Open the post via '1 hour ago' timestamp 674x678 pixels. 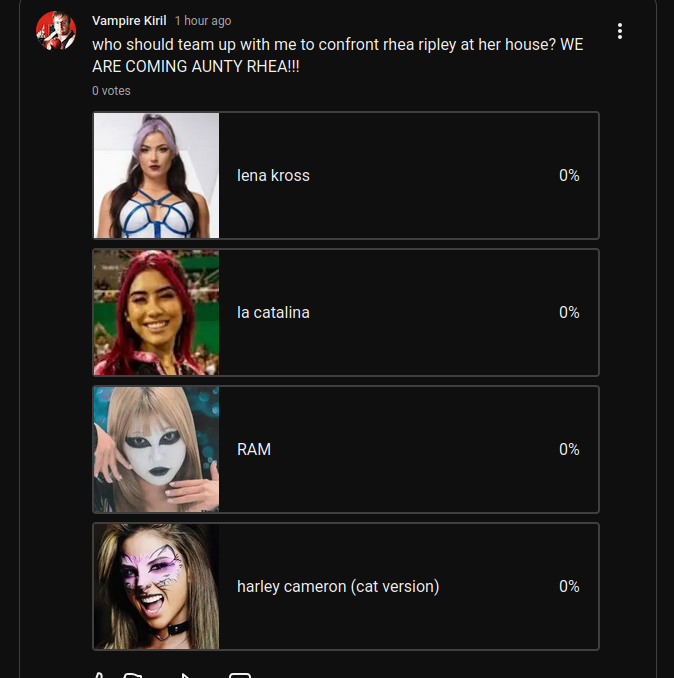tap(203, 21)
